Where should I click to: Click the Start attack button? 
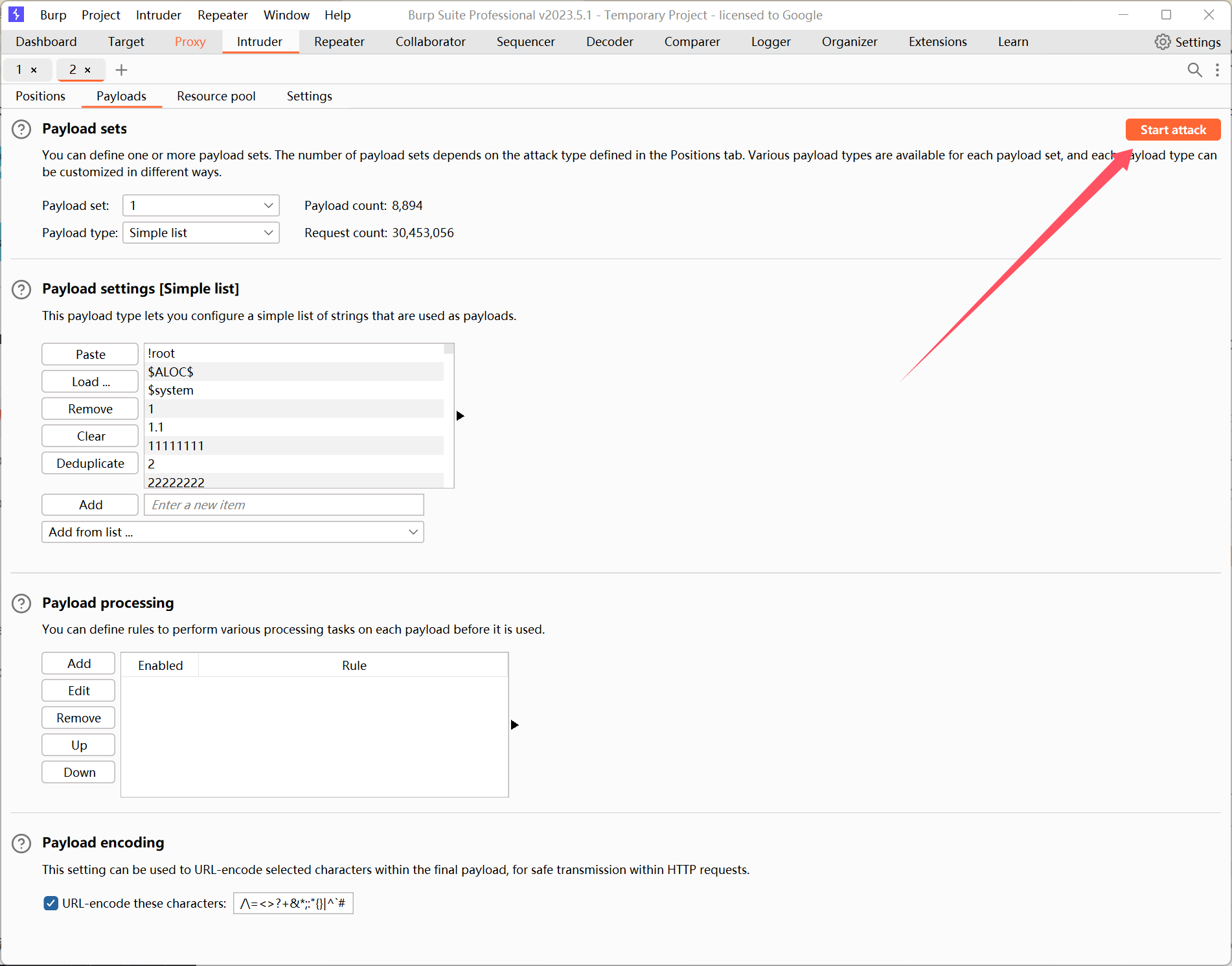point(1173,130)
